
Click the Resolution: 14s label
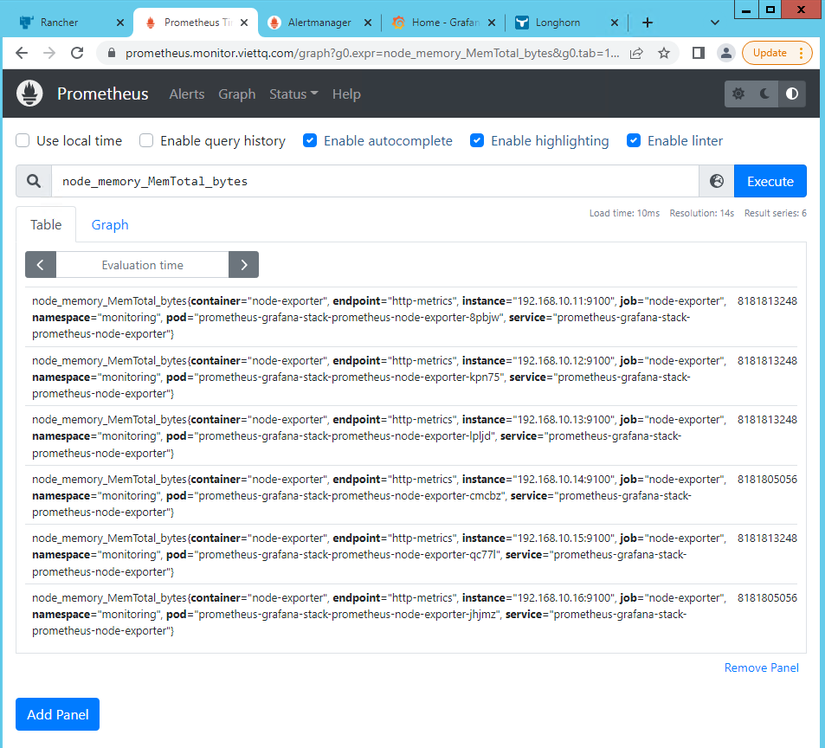click(701, 213)
